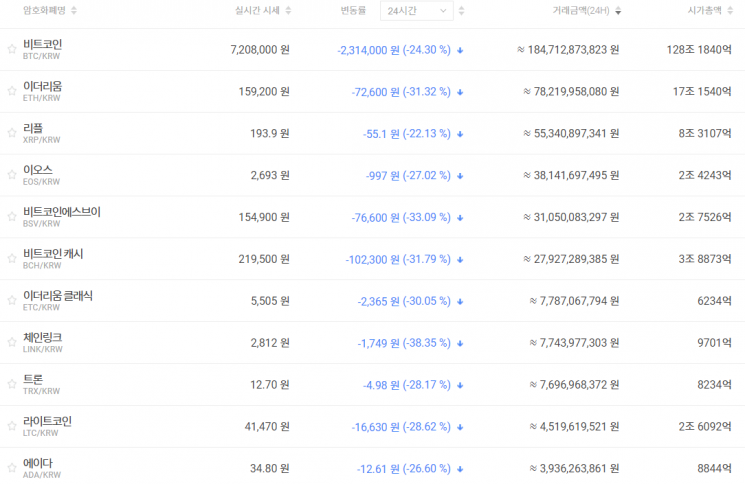Select change -102,300 원 (-31.79 %)
The image size is (745, 484).
[x=398, y=259]
